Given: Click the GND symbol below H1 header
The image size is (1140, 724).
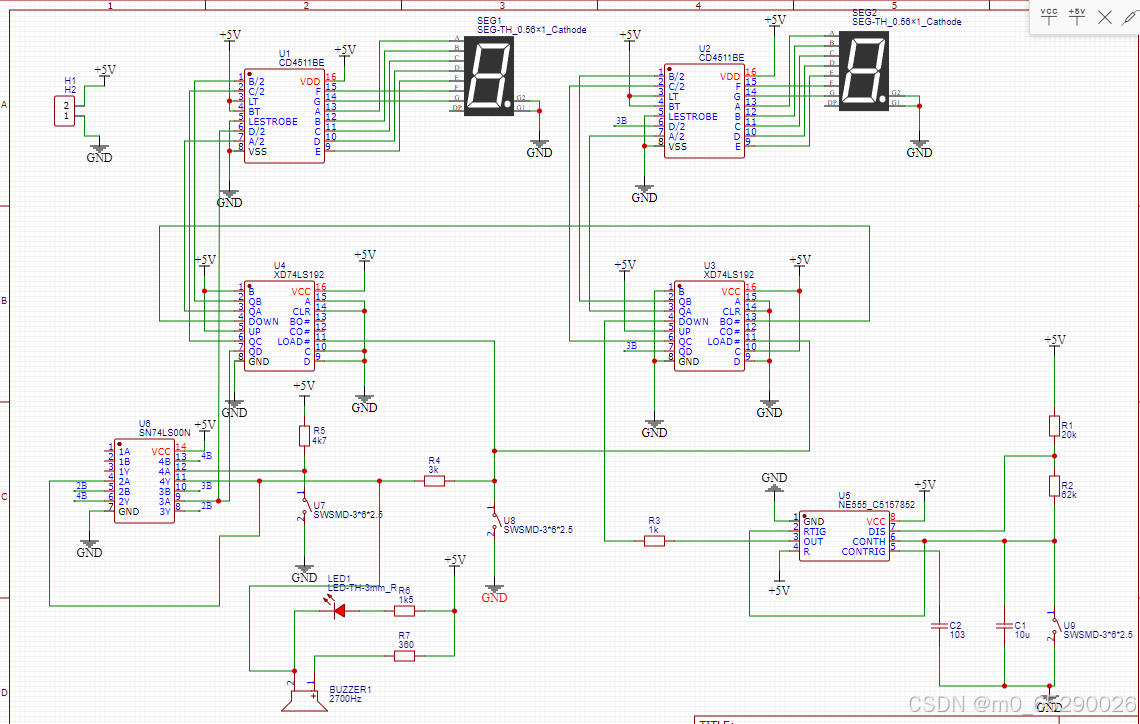Looking at the screenshot, I should 100,151.
